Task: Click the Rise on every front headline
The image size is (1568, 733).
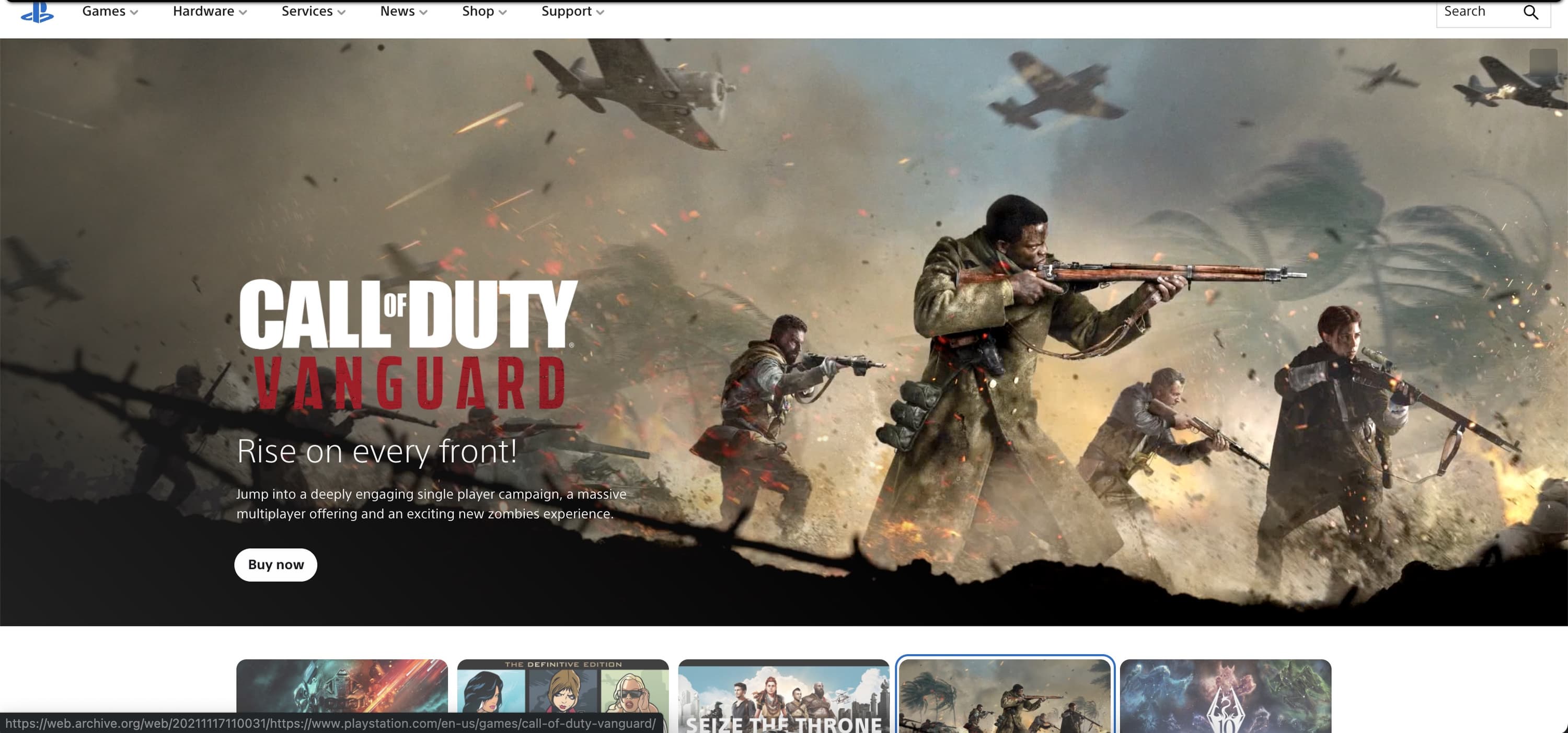Action: pyautogui.click(x=376, y=451)
